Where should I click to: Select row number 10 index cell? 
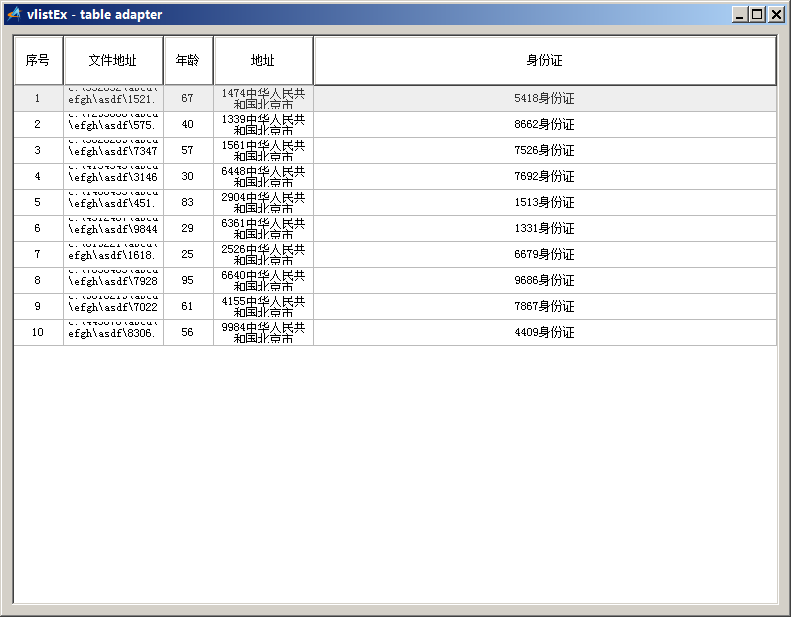pyautogui.click(x=38, y=333)
